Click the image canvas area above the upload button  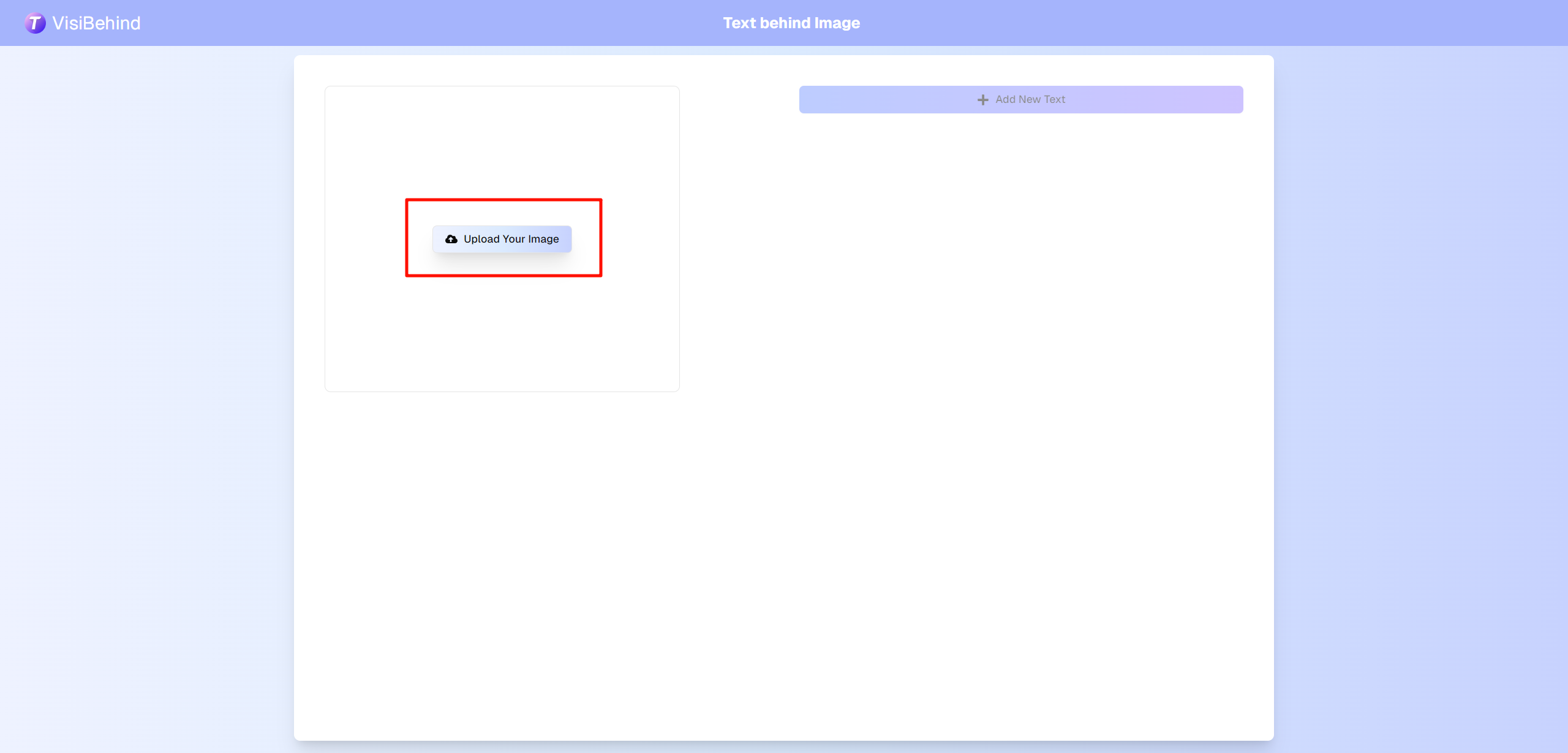pos(502,141)
